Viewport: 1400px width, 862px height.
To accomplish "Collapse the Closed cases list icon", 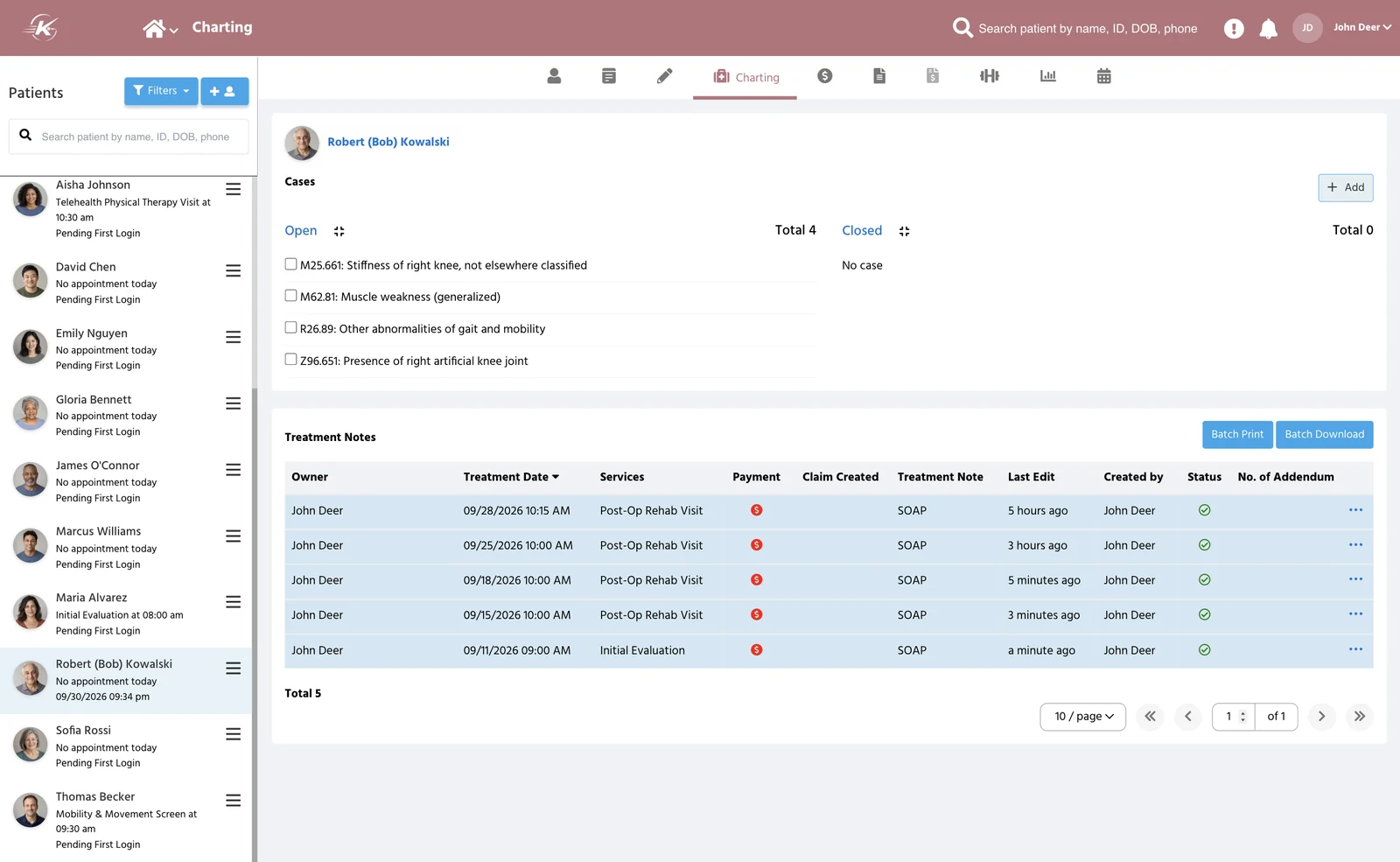I will click(904, 231).
